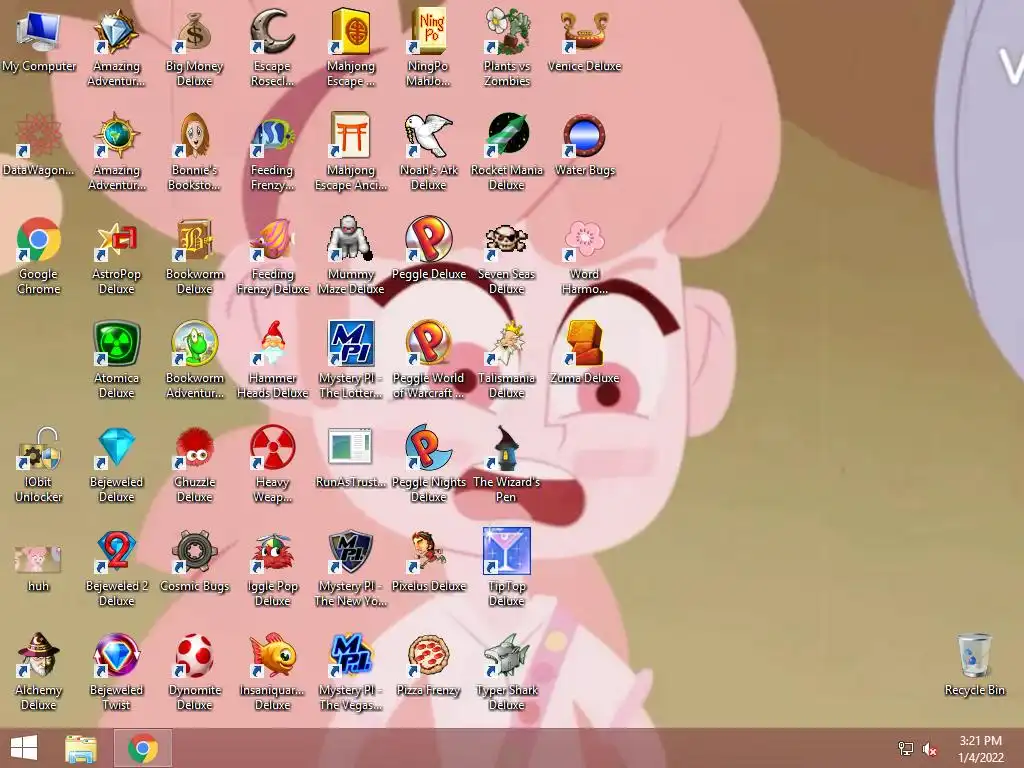The width and height of the screenshot is (1024, 768).
Task: Click the Rocket Mania Deluxe icon
Action: 507,135
